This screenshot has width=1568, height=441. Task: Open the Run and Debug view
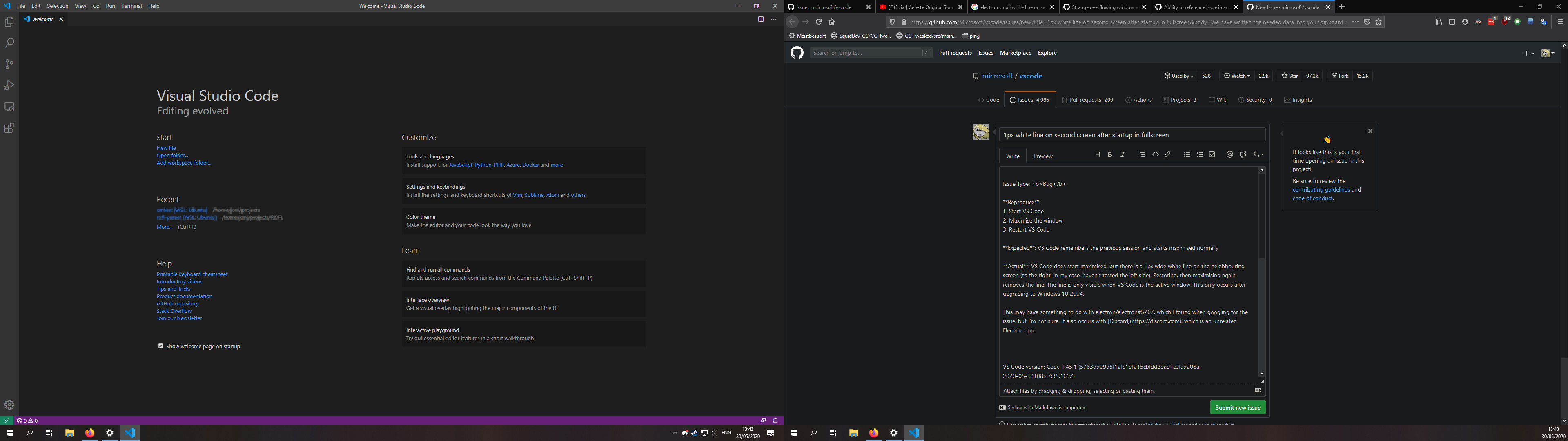tap(9, 85)
